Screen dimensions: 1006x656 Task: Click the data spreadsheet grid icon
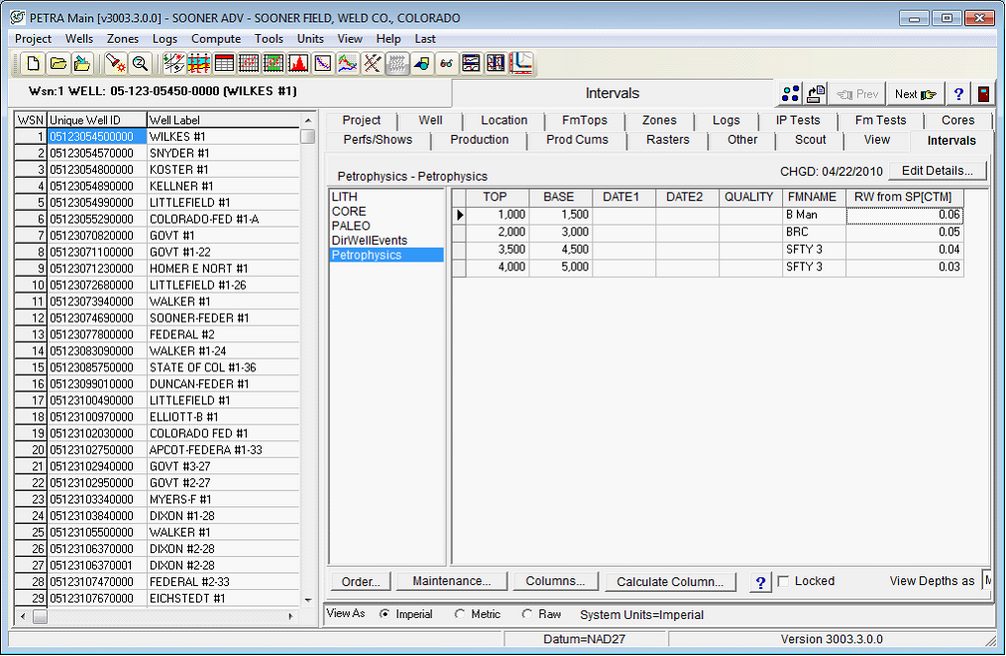[224, 63]
